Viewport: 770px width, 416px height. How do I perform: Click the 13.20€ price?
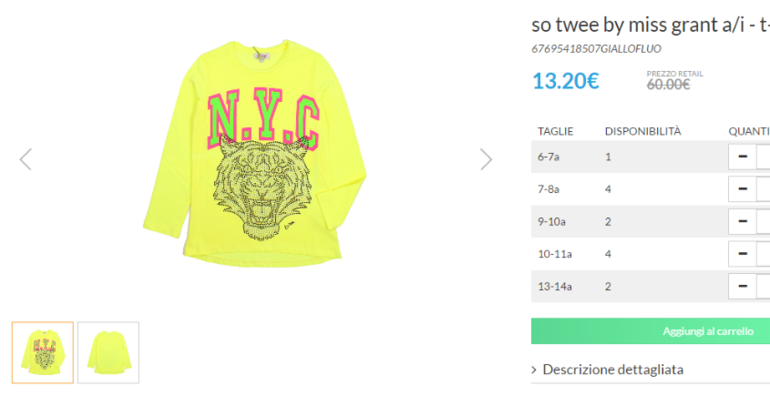565,81
